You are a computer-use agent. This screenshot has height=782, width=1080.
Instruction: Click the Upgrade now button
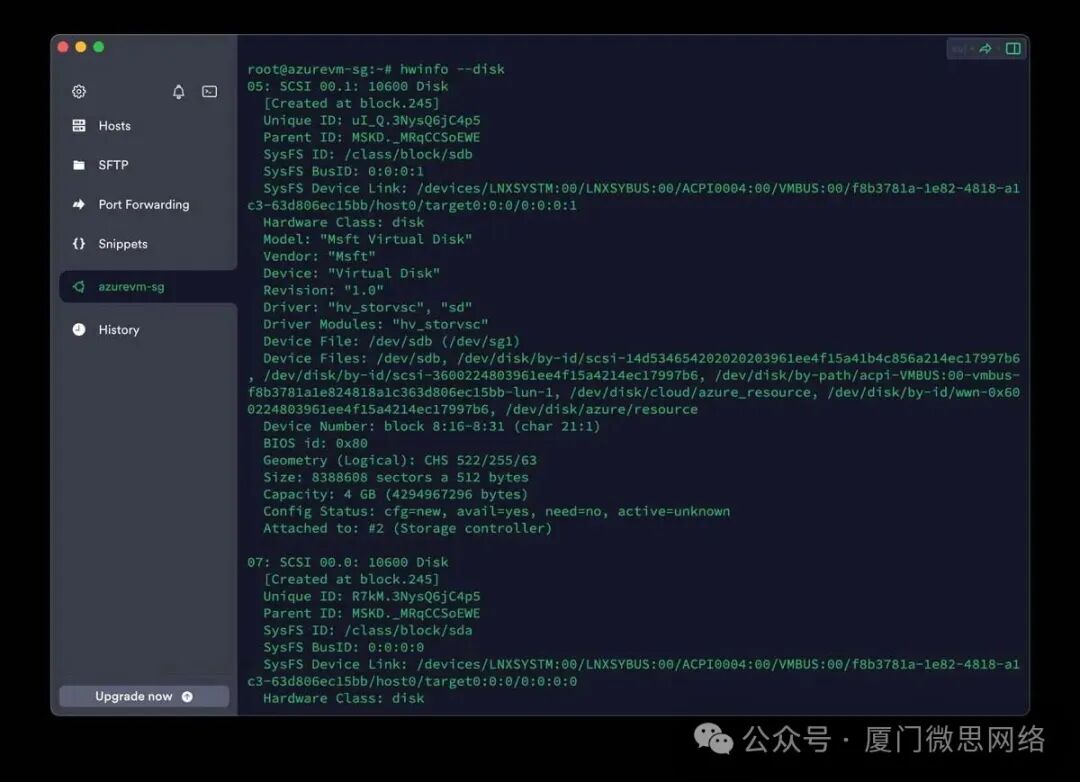[144, 697]
